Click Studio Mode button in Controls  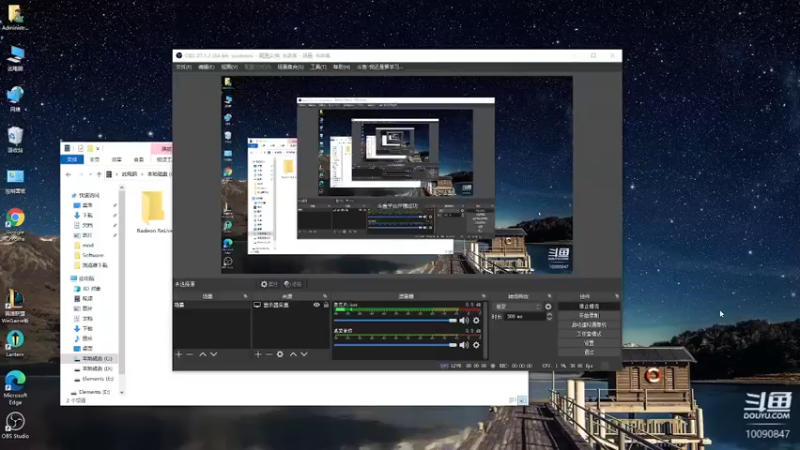[x=589, y=334]
